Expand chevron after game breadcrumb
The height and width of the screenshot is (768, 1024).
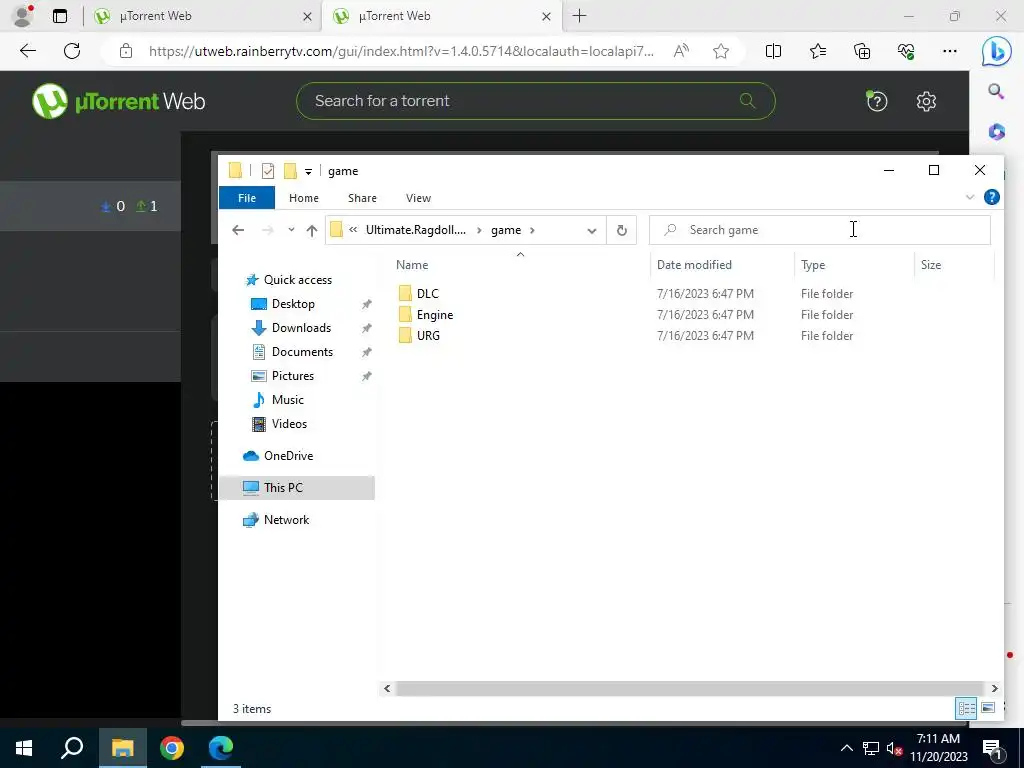533,230
